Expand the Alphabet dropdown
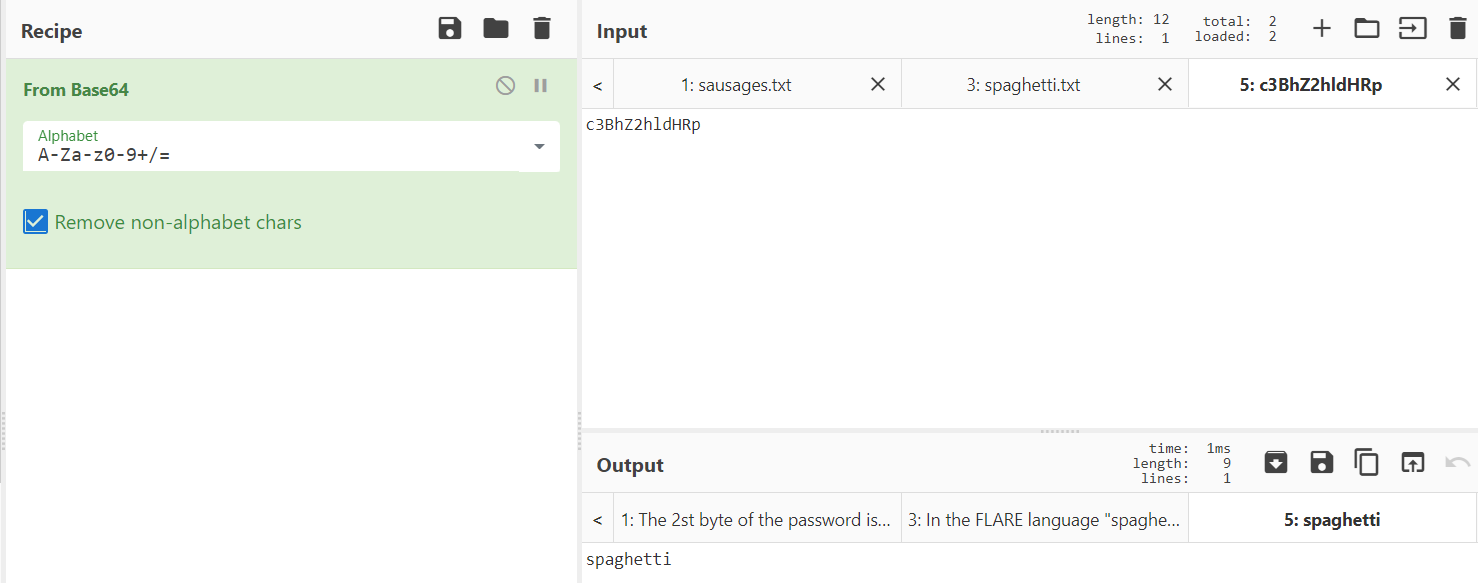 point(539,147)
